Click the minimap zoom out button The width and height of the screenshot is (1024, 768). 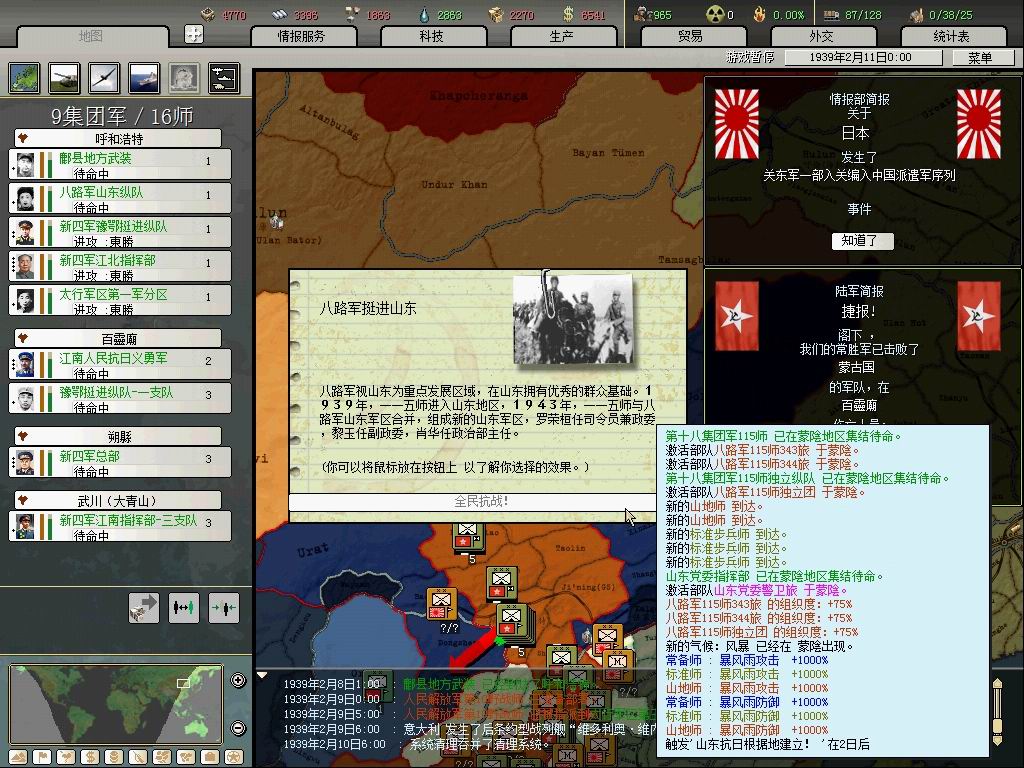[x=238, y=728]
